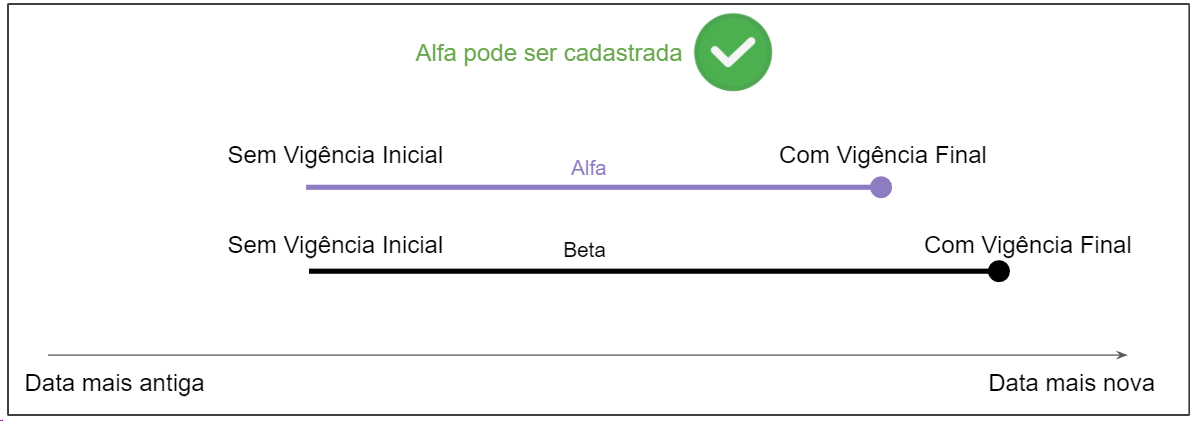The width and height of the screenshot is (1194, 421).
Task: Click the green checkmark circle icon
Action: pyautogui.click(x=733, y=54)
